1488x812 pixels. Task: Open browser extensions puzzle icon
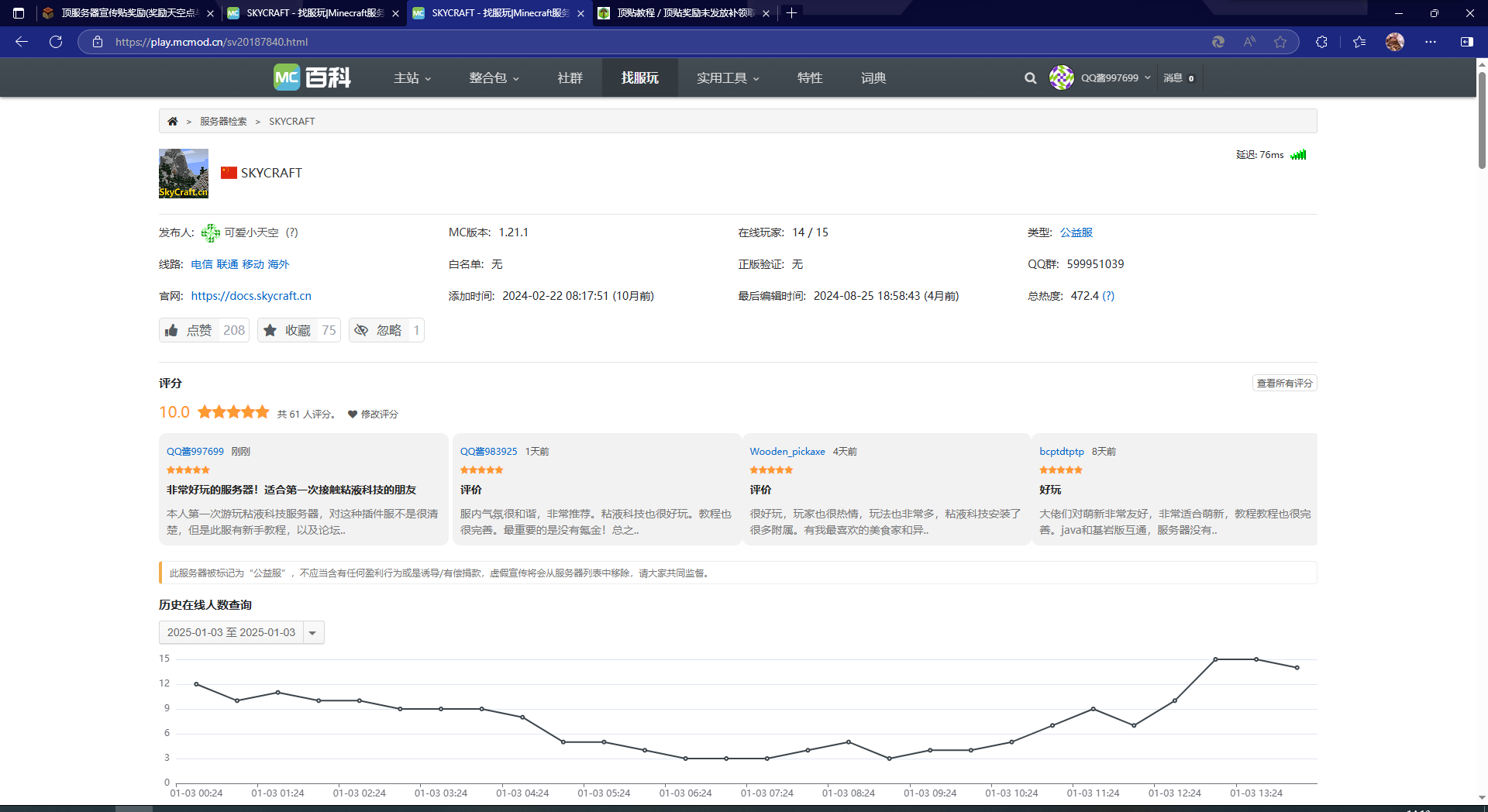tap(1321, 42)
